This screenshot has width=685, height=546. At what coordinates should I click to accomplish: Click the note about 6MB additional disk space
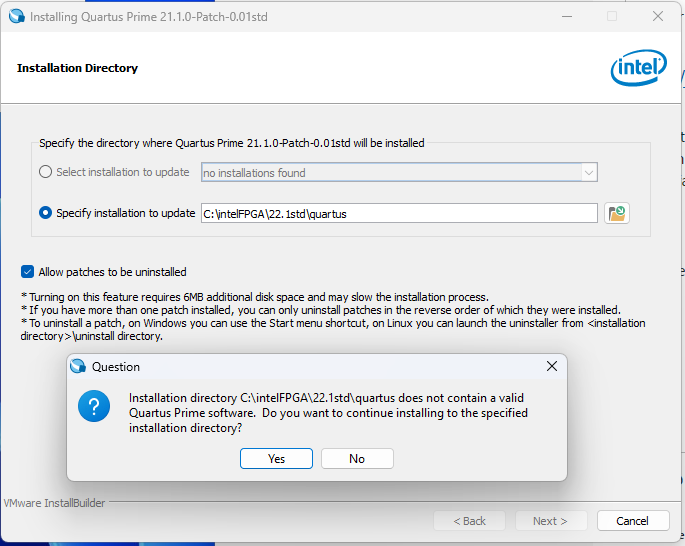tap(255, 297)
